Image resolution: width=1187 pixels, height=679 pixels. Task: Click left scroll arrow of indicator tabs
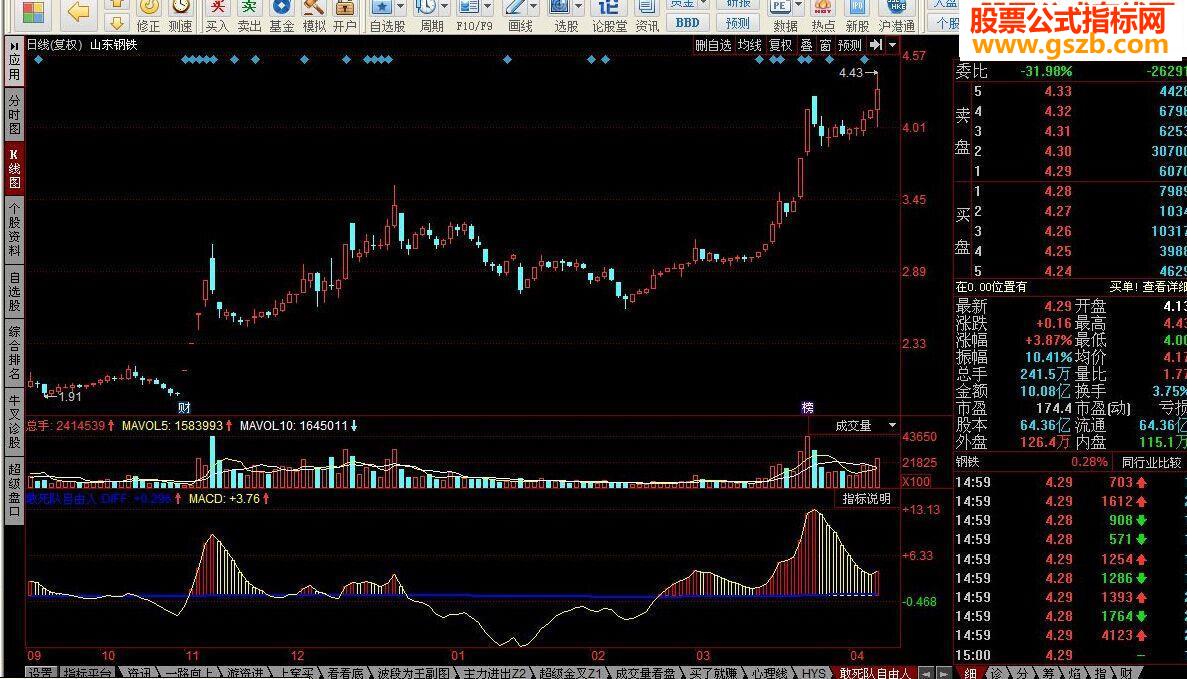[x=925, y=672]
